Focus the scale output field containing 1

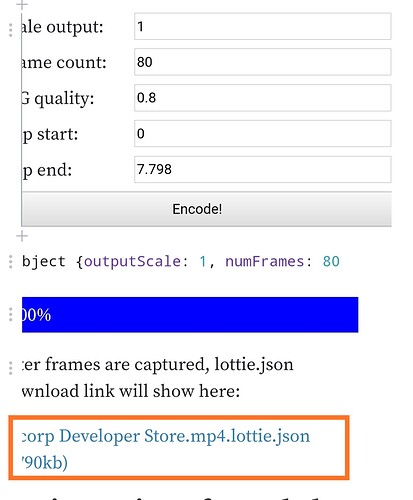pos(263,26)
